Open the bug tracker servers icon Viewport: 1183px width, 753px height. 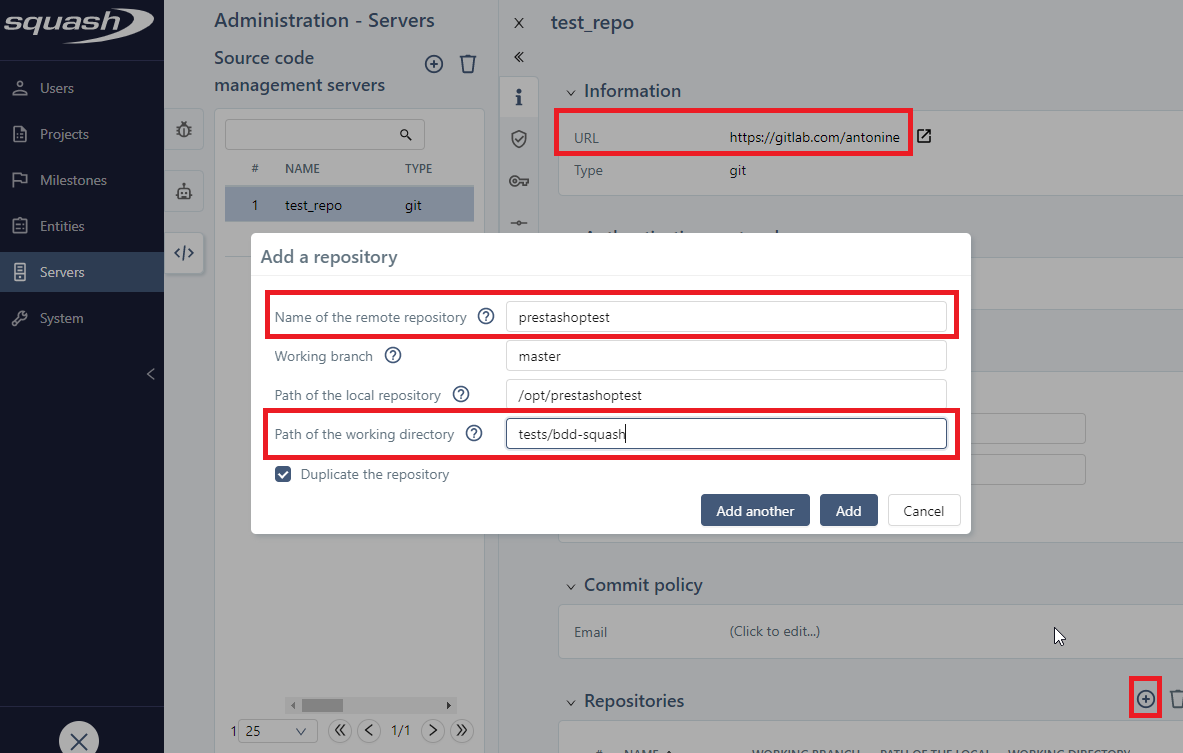click(184, 129)
